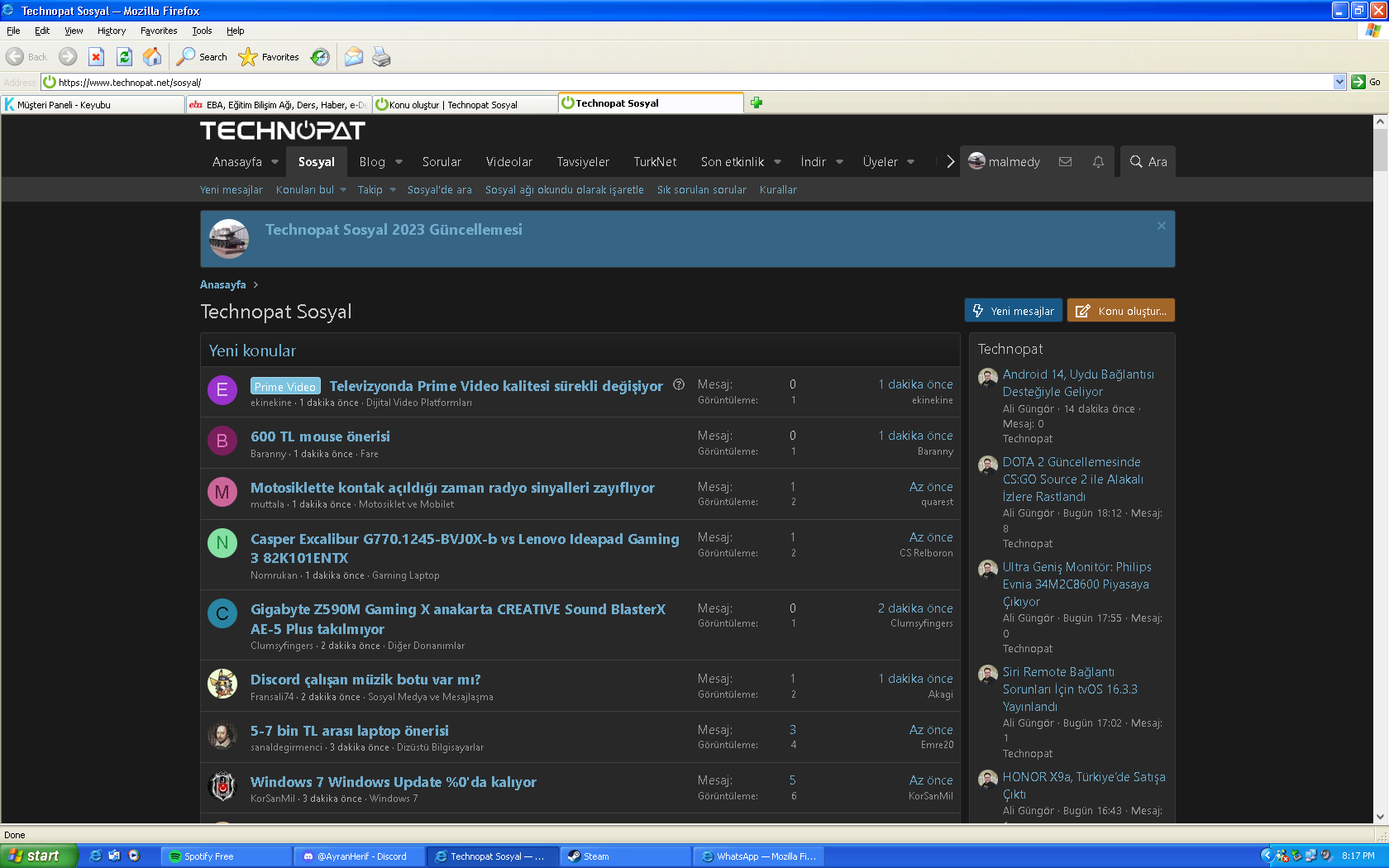The width and height of the screenshot is (1389, 868).
Task: Show more navigation items with the chevron
Action: pos(950,162)
